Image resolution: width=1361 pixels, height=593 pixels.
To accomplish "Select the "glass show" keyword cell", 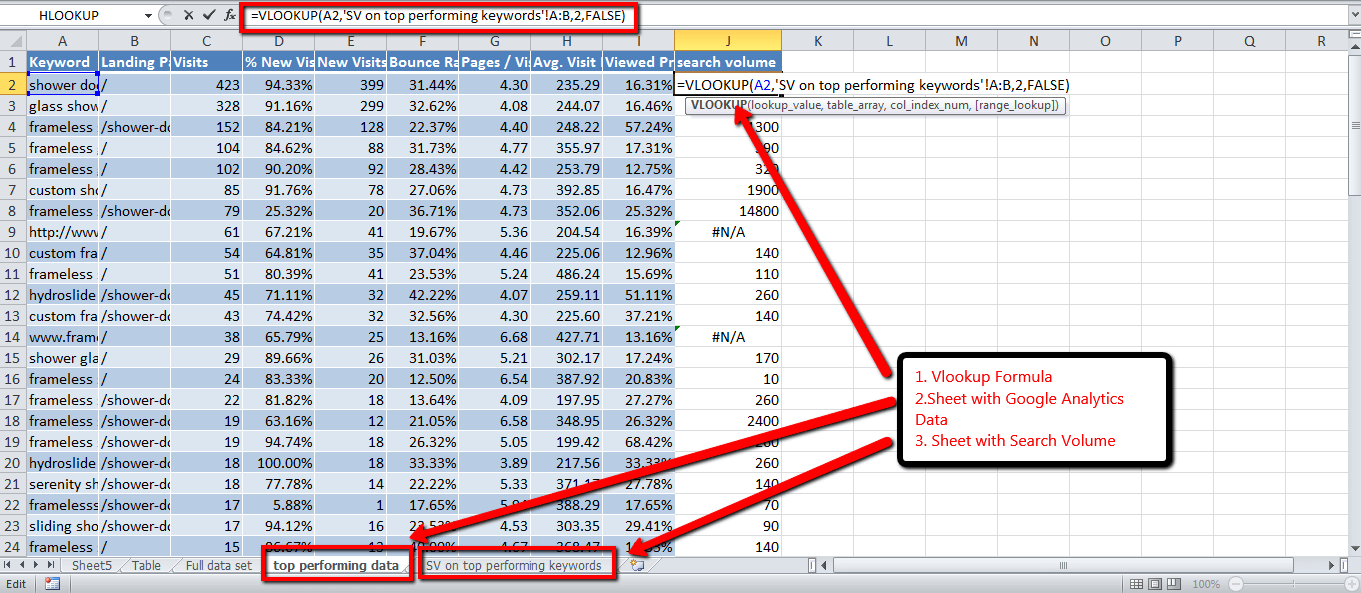I will click(62, 106).
